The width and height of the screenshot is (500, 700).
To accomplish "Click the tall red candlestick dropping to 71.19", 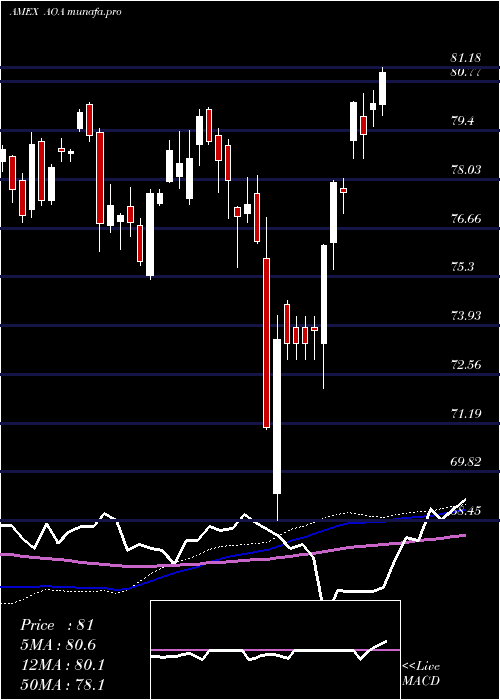I will tap(267, 343).
